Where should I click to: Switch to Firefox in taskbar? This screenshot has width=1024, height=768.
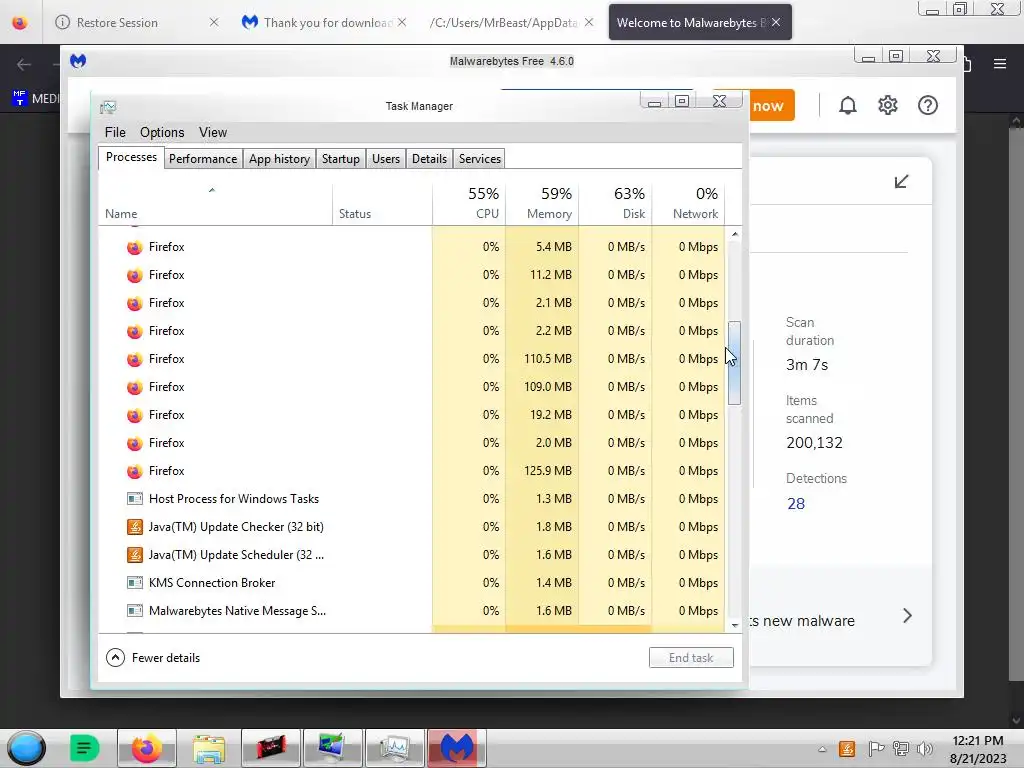pyautogui.click(x=146, y=748)
